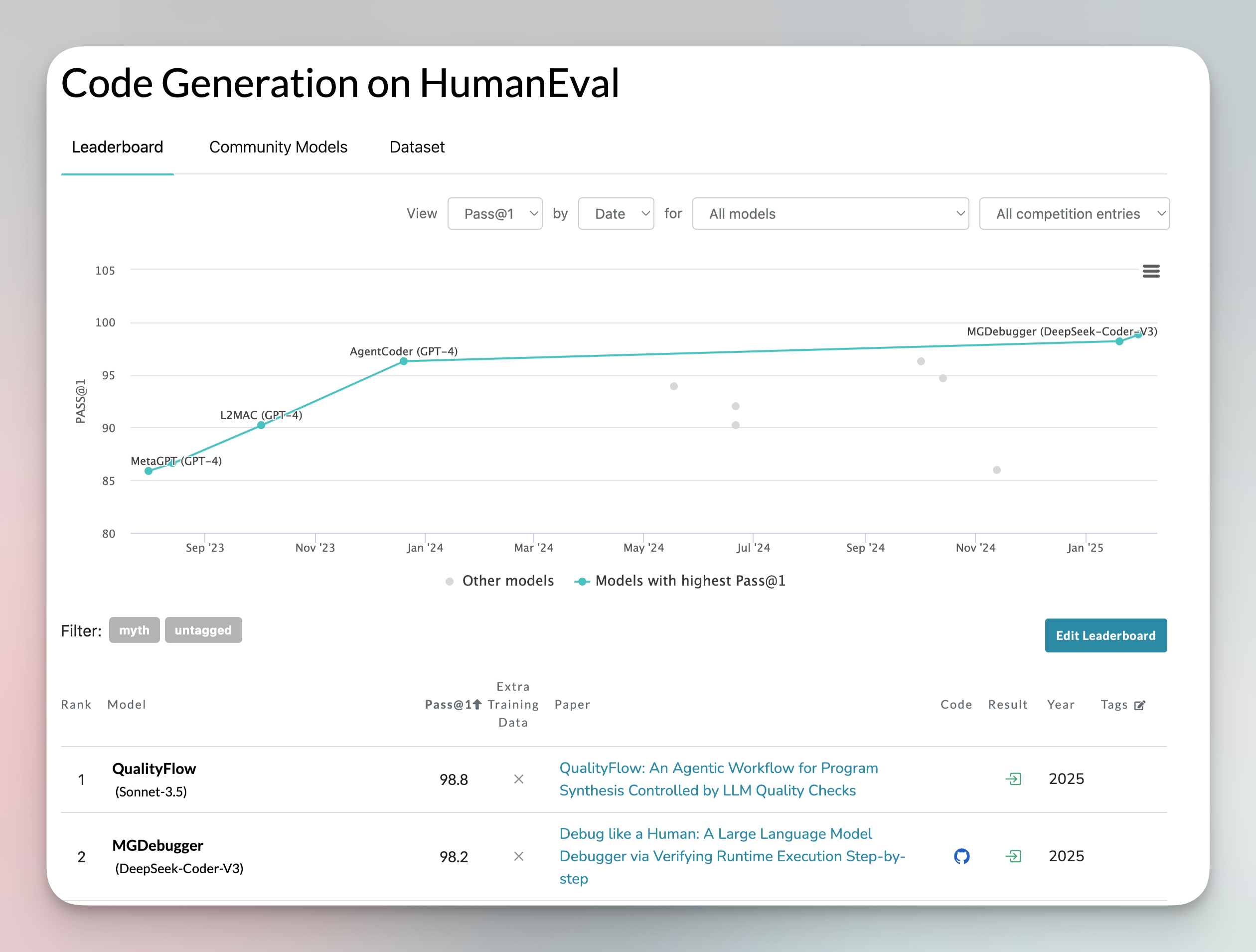This screenshot has width=1256, height=952.
Task: Open the result link icon for MGDebugger
Action: point(1015,856)
